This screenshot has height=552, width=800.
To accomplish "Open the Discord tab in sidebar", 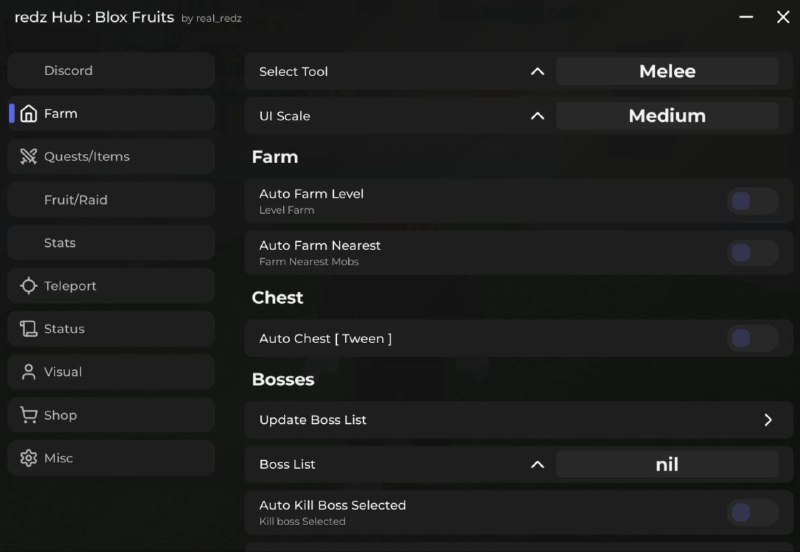I will click(x=68, y=71).
